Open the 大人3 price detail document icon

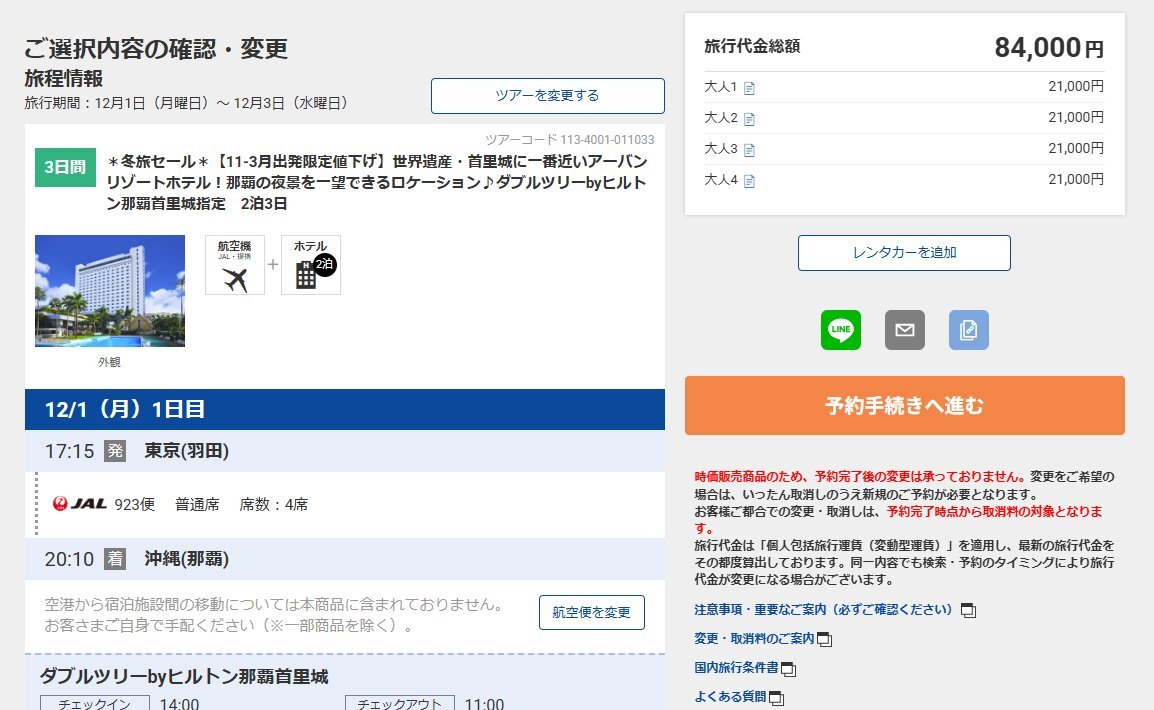pyautogui.click(x=750, y=150)
